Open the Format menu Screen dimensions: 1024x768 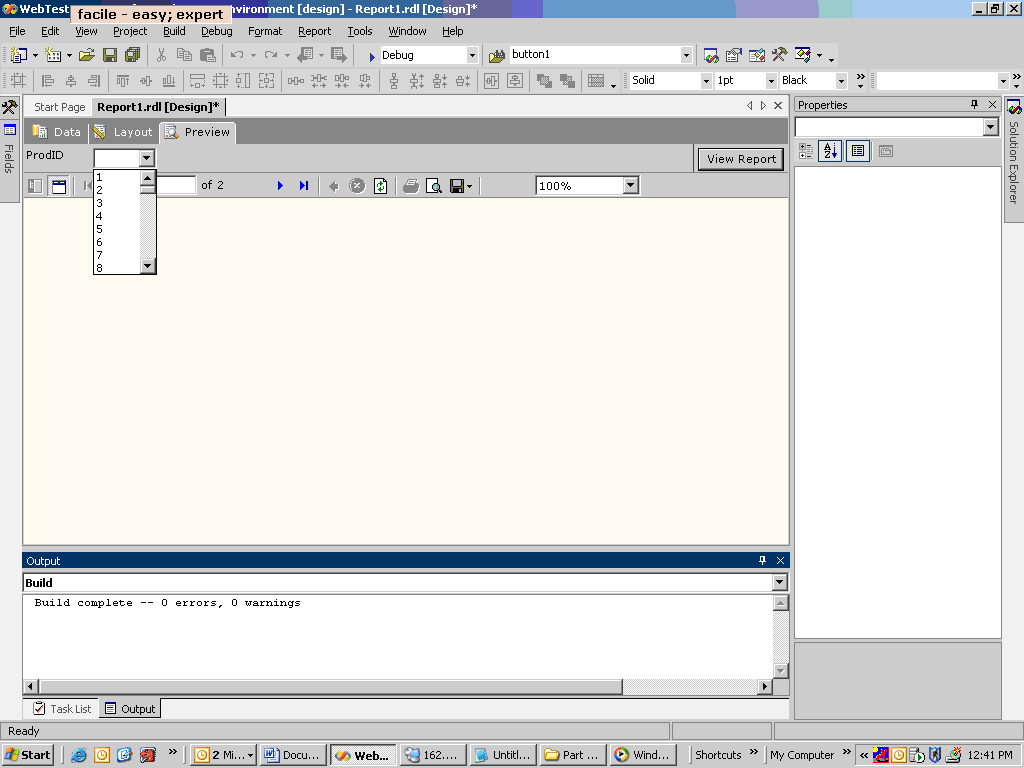pyautogui.click(x=264, y=31)
